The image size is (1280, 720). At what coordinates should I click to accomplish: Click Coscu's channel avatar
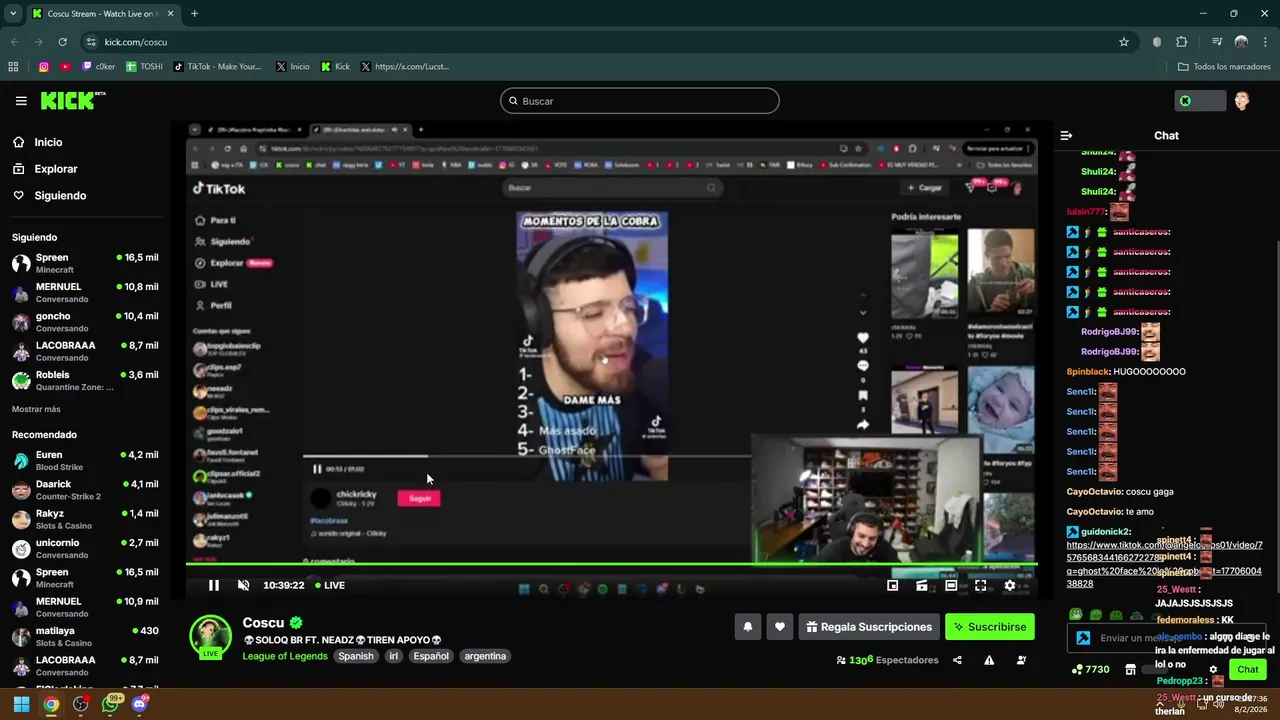pyautogui.click(x=210, y=636)
